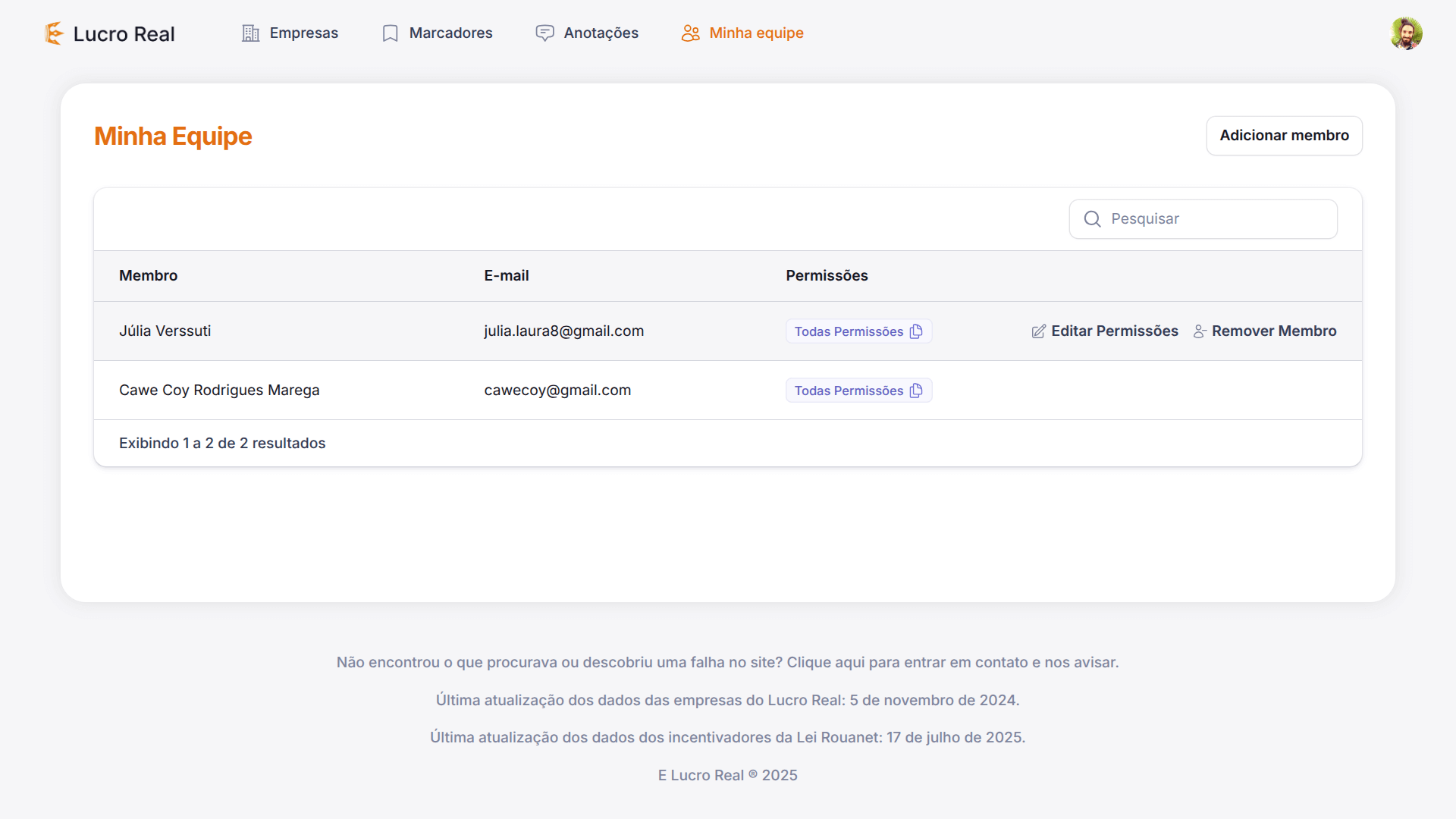Click the copy icon in Júlia's permissions badge

click(x=916, y=331)
